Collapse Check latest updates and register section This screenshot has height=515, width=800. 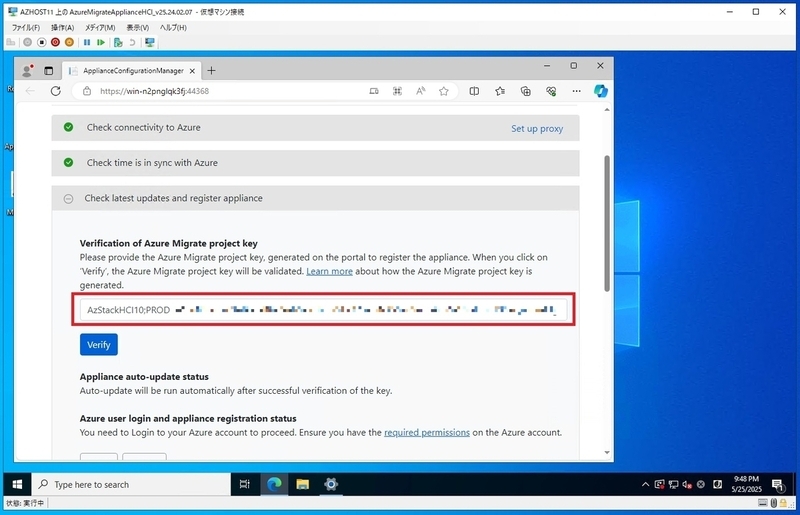[x=315, y=198]
